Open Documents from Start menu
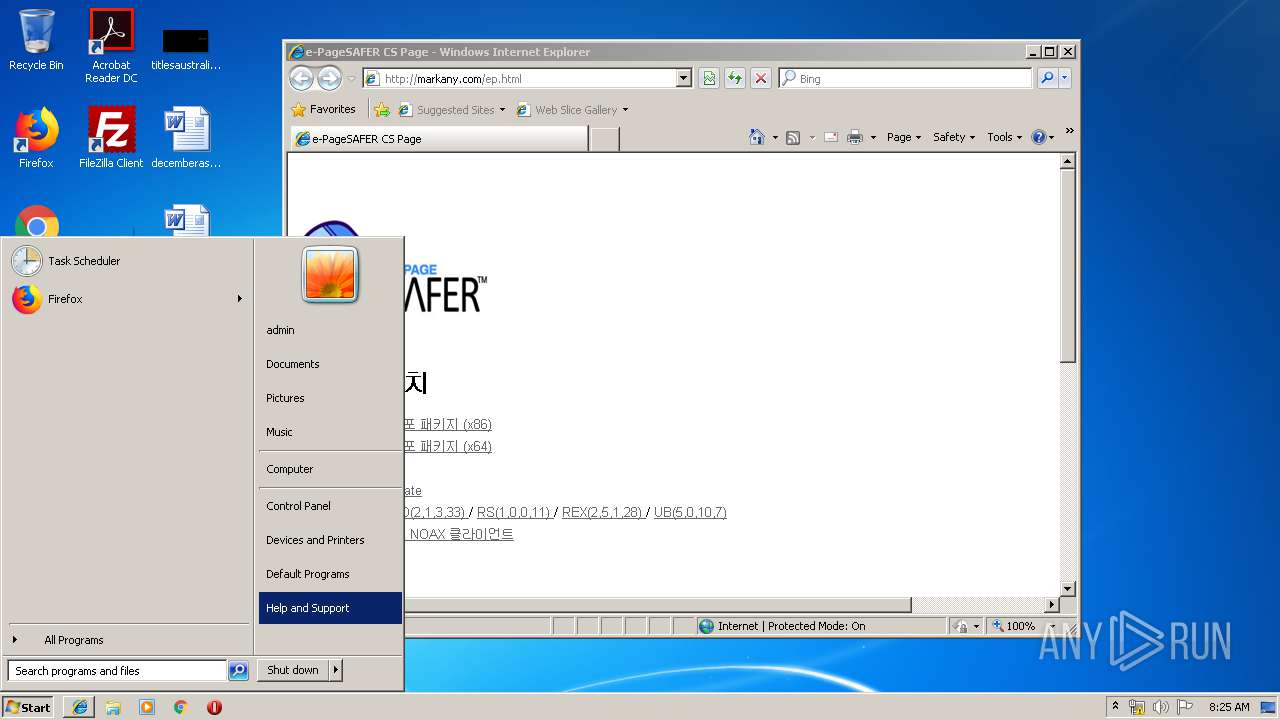1280x720 pixels. pyautogui.click(x=330, y=364)
